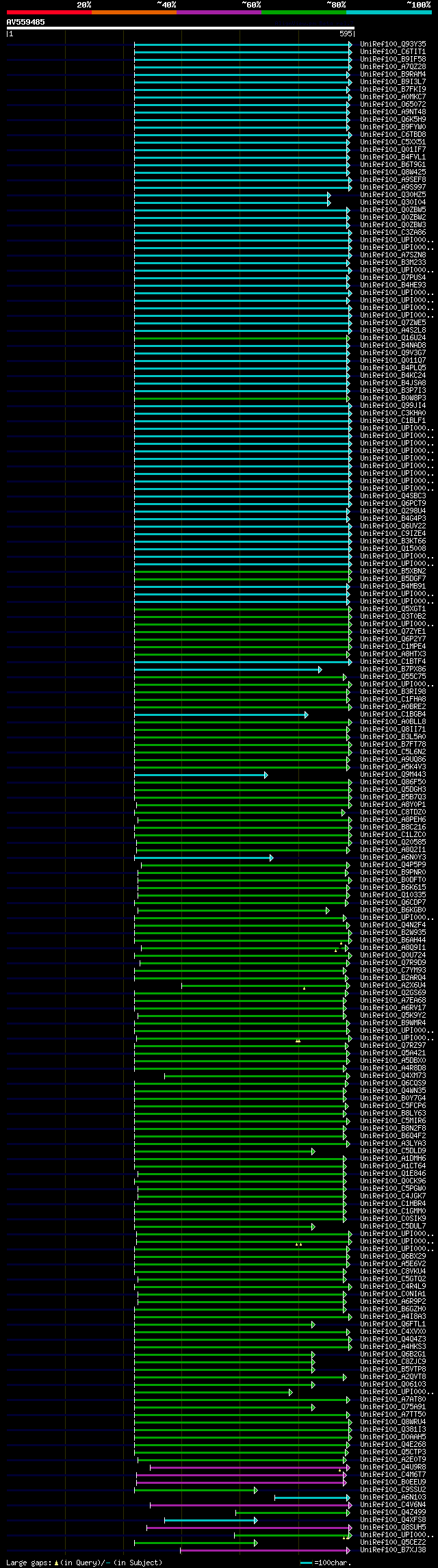Open hit UniRef100_Q86F50
The image size is (438, 1568).
tap(393, 782)
